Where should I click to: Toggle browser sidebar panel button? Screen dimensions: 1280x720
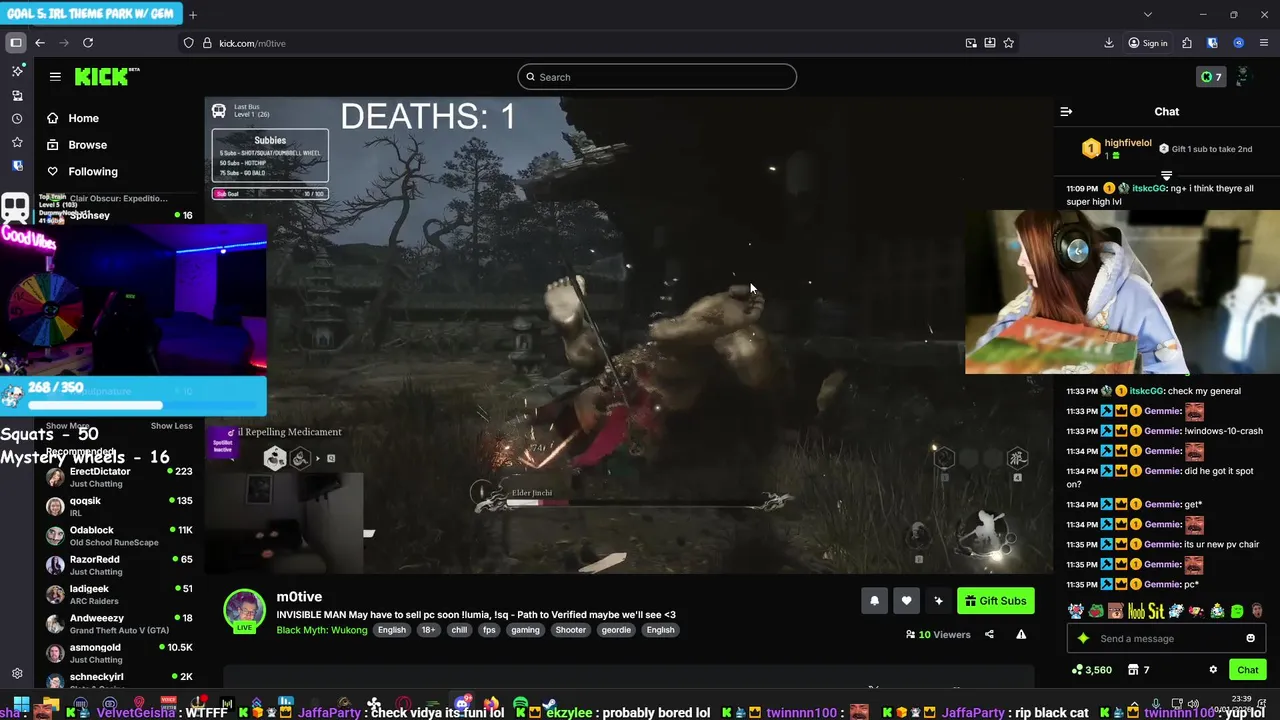[x=16, y=43]
